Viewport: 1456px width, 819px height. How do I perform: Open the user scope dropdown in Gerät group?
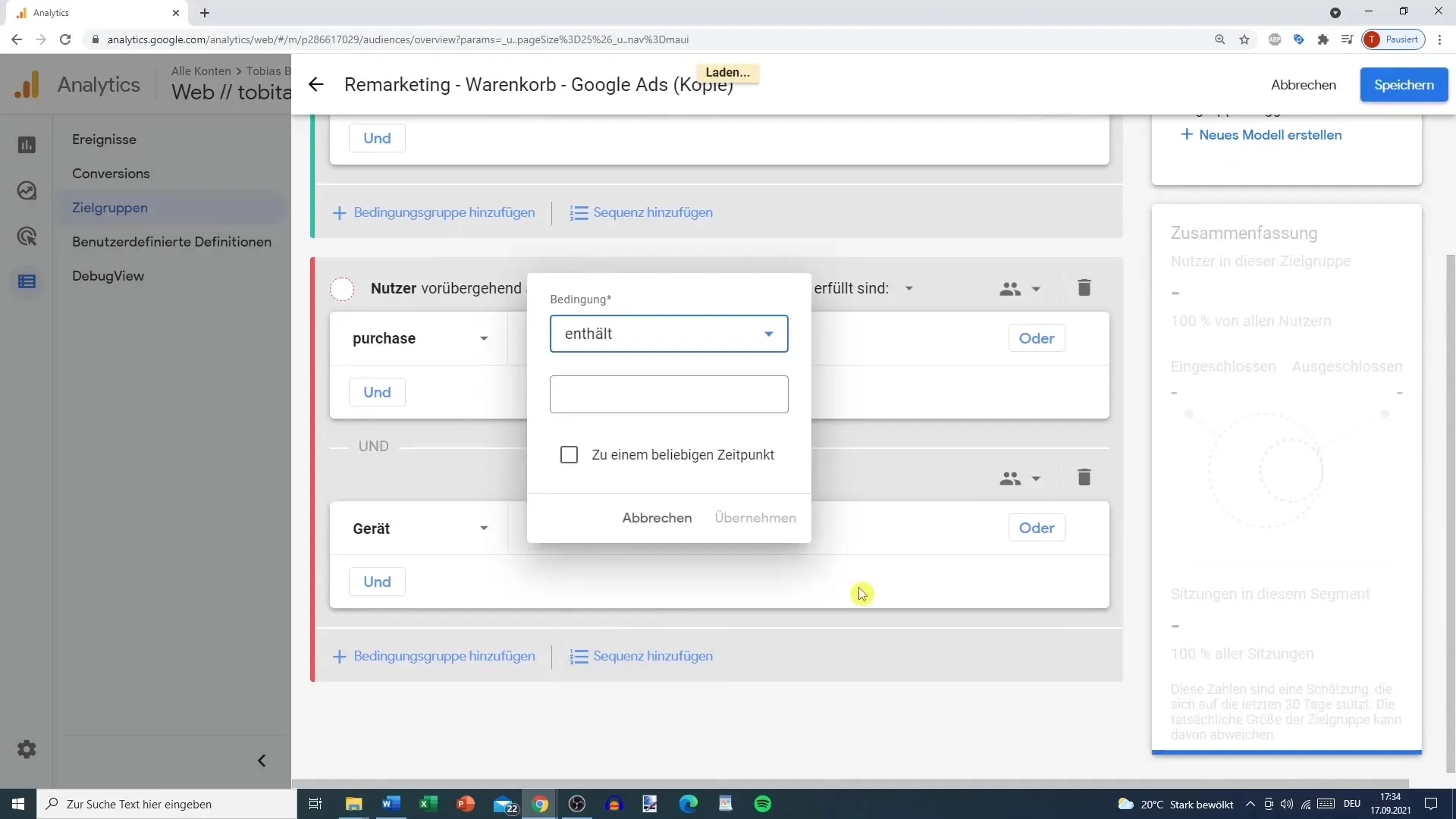(x=1020, y=479)
